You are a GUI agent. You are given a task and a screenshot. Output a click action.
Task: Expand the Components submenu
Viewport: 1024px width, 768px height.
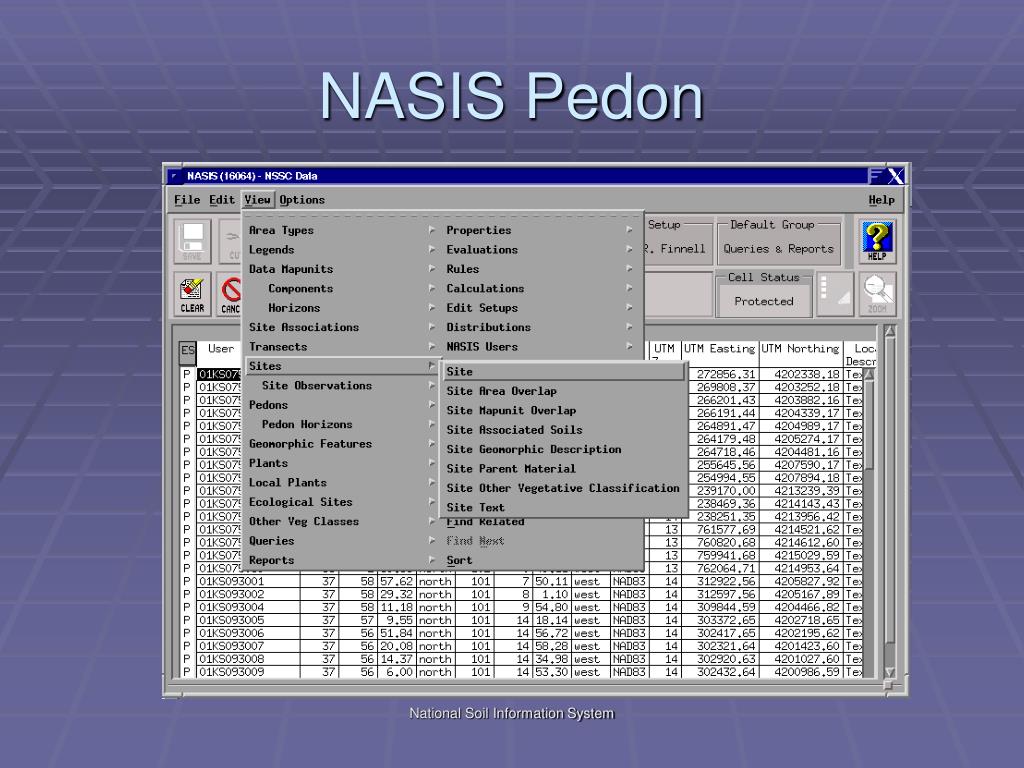coord(342,288)
